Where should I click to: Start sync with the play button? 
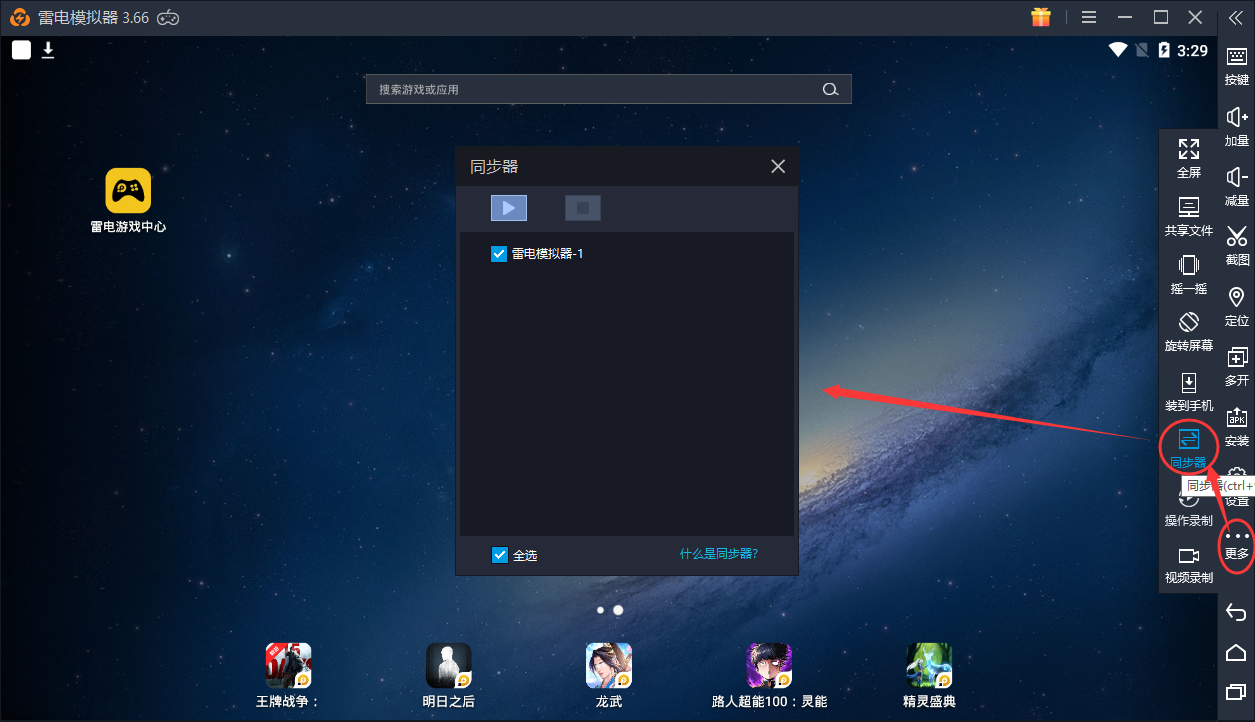(509, 207)
